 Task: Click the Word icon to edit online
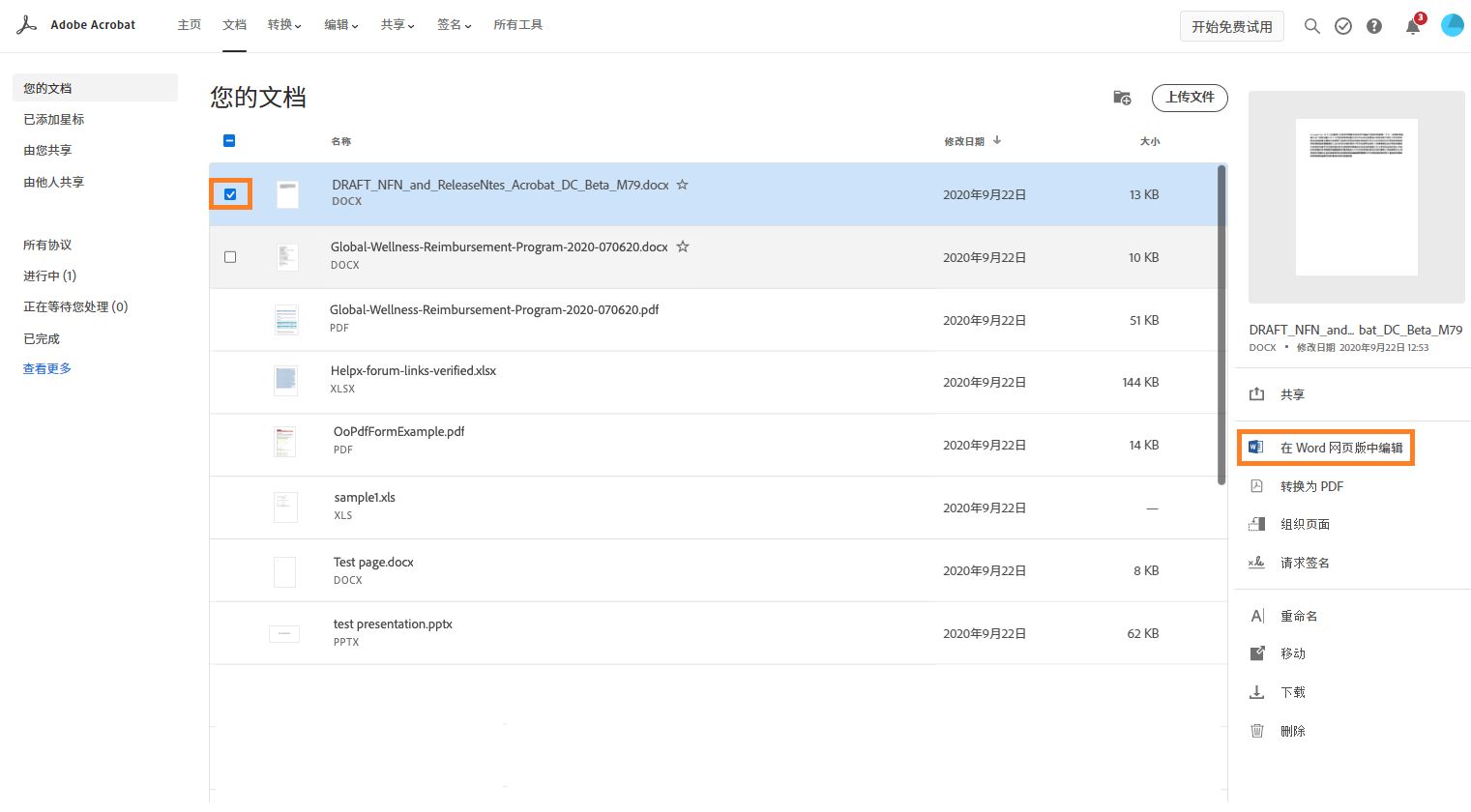[x=1256, y=448]
